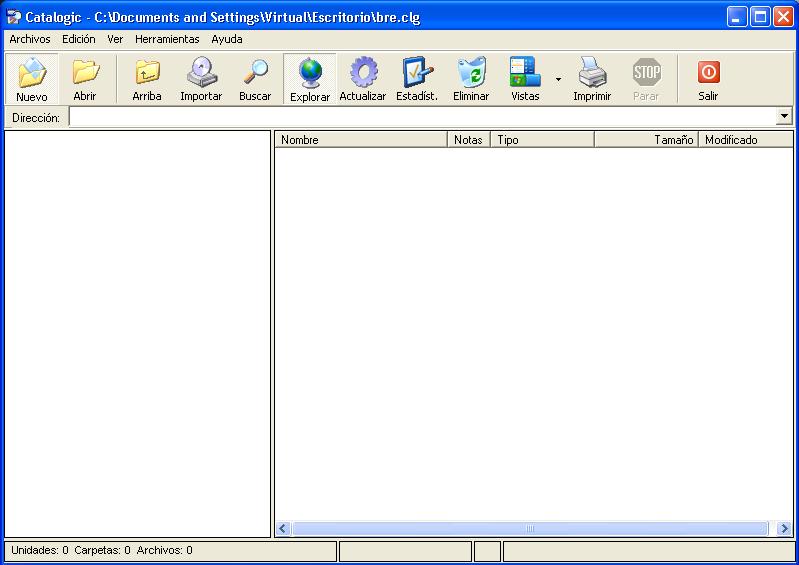Click the Carpetas: 0 status text
The height and width of the screenshot is (565, 799).
pos(102,550)
